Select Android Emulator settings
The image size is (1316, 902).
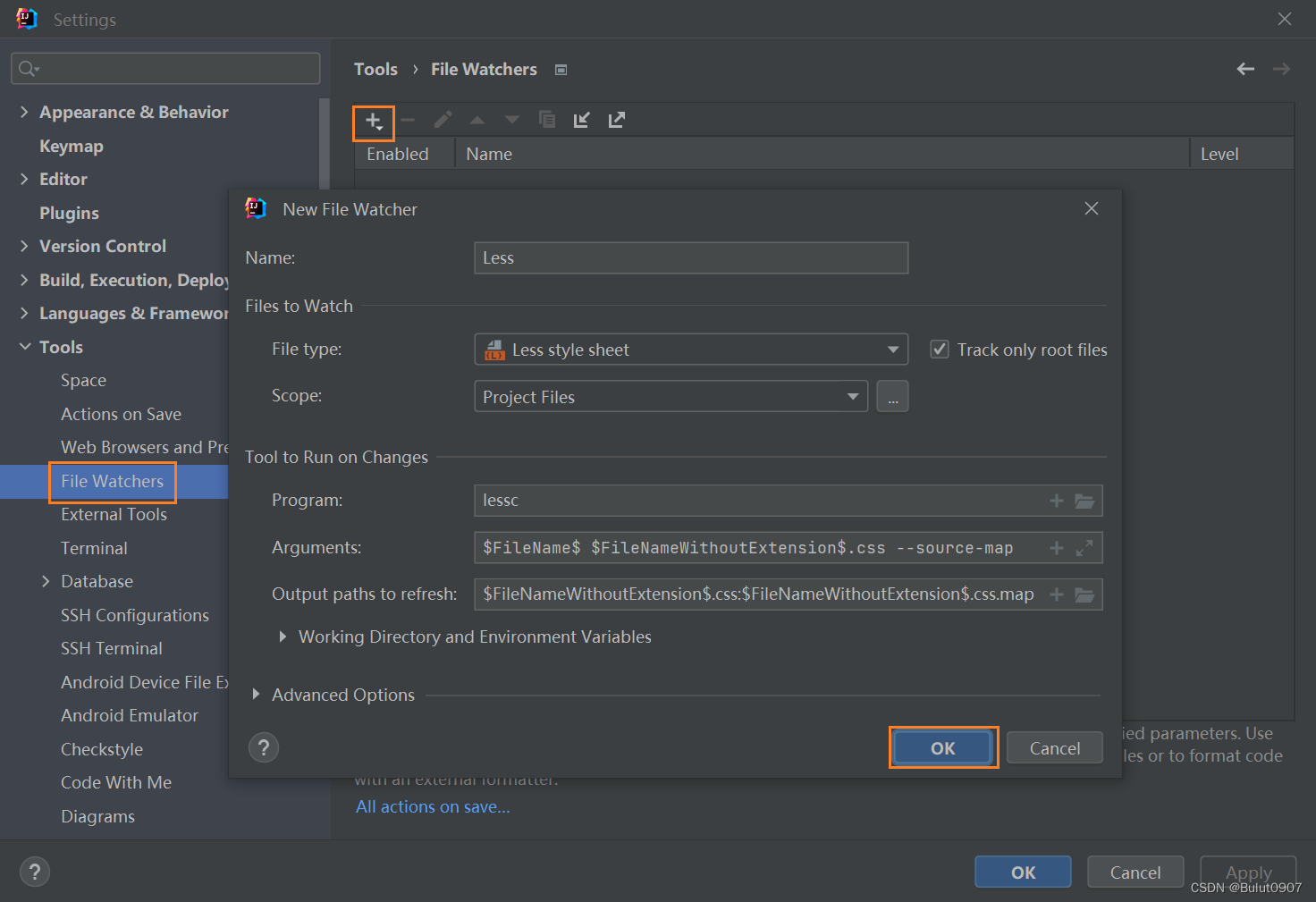pyautogui.click(x=130, y=715)
